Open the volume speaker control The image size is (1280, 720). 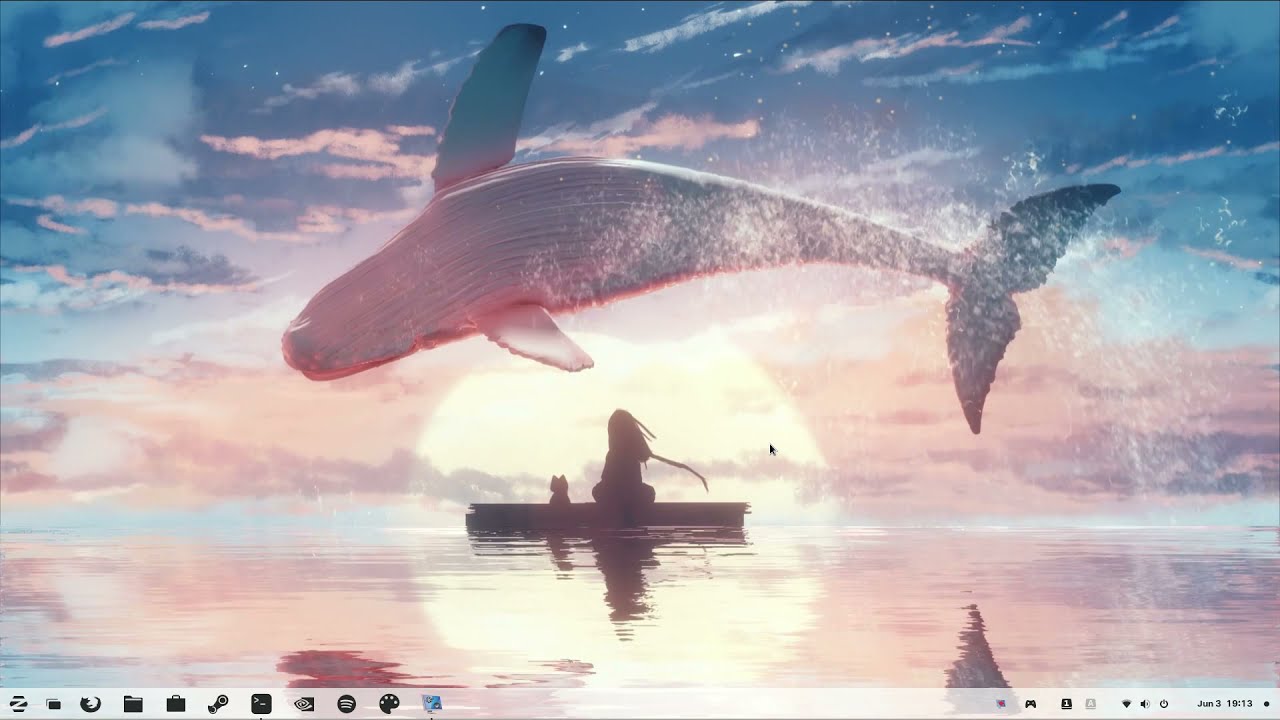(x=1145, y=704)
